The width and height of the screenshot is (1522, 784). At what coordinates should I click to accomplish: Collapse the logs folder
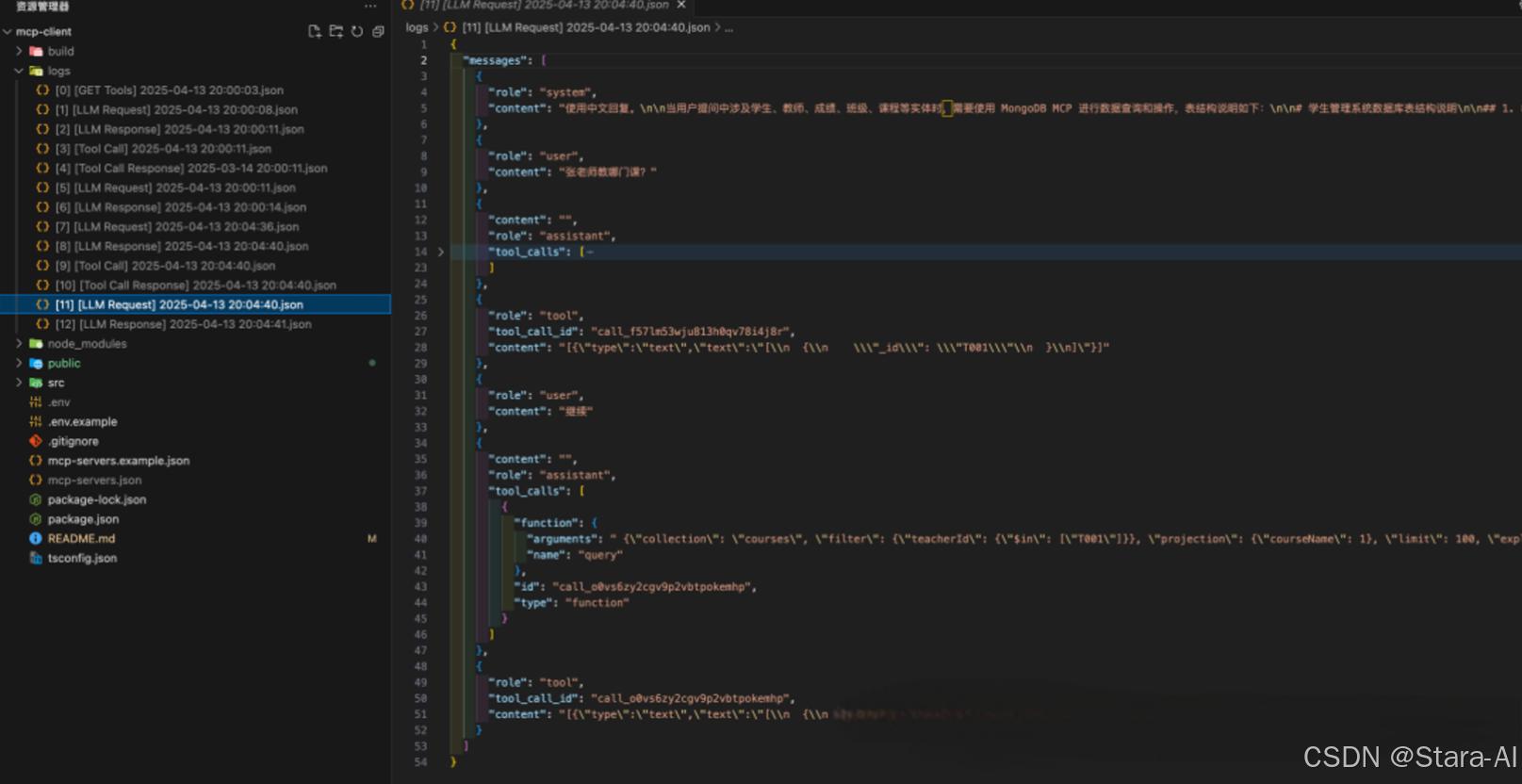[19, 71]
